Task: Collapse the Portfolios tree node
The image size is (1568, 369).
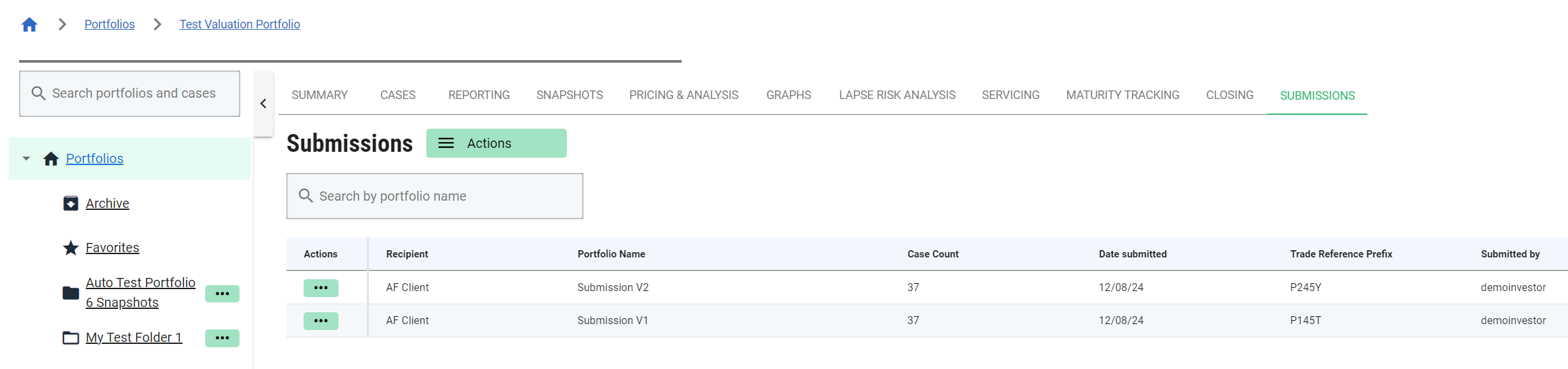Action: (x=26, y=158)
